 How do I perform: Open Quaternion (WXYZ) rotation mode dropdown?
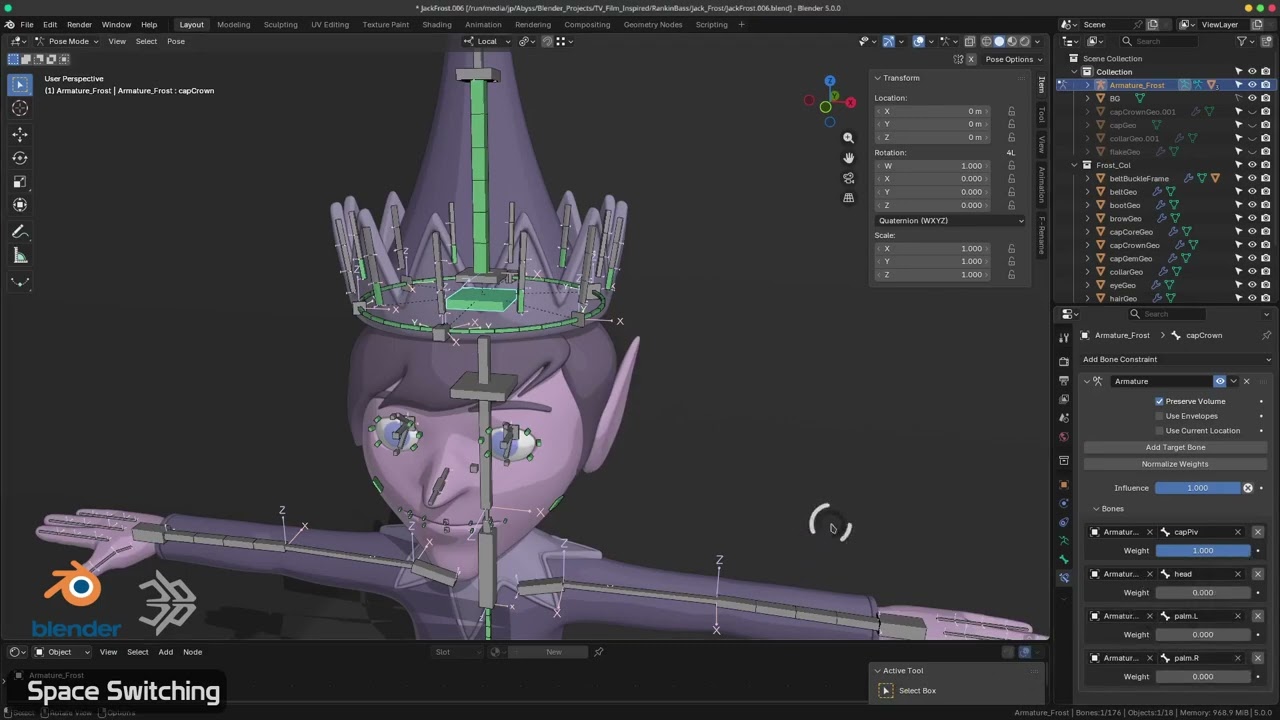pyautogui.click(x=950, y=221)
